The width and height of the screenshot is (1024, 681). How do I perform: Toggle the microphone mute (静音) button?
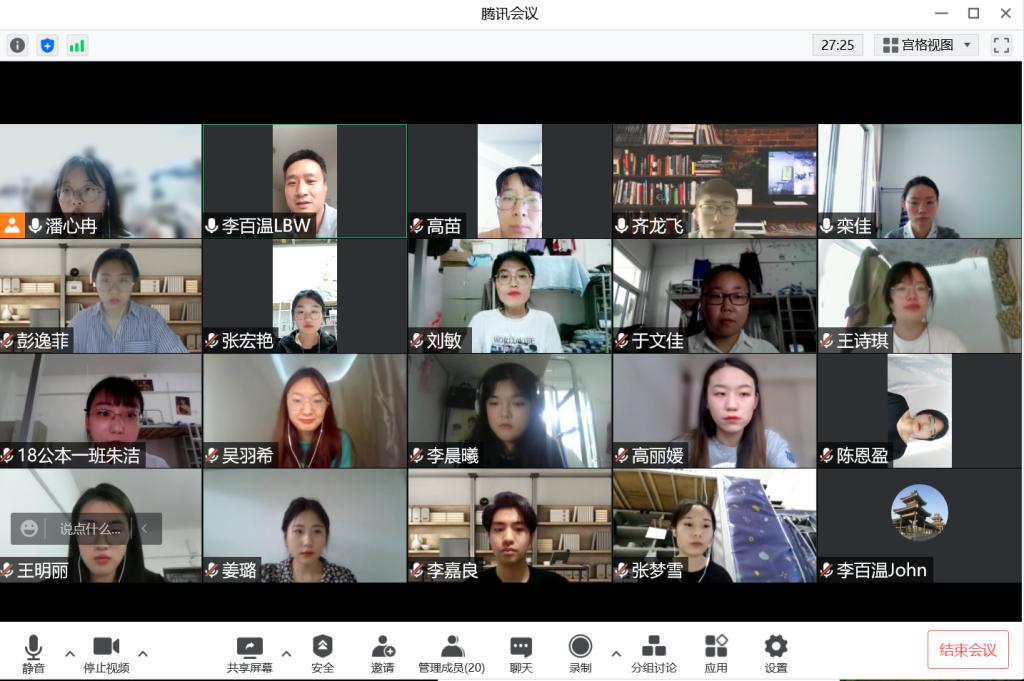pyautogui.click(x=33, y=653)
